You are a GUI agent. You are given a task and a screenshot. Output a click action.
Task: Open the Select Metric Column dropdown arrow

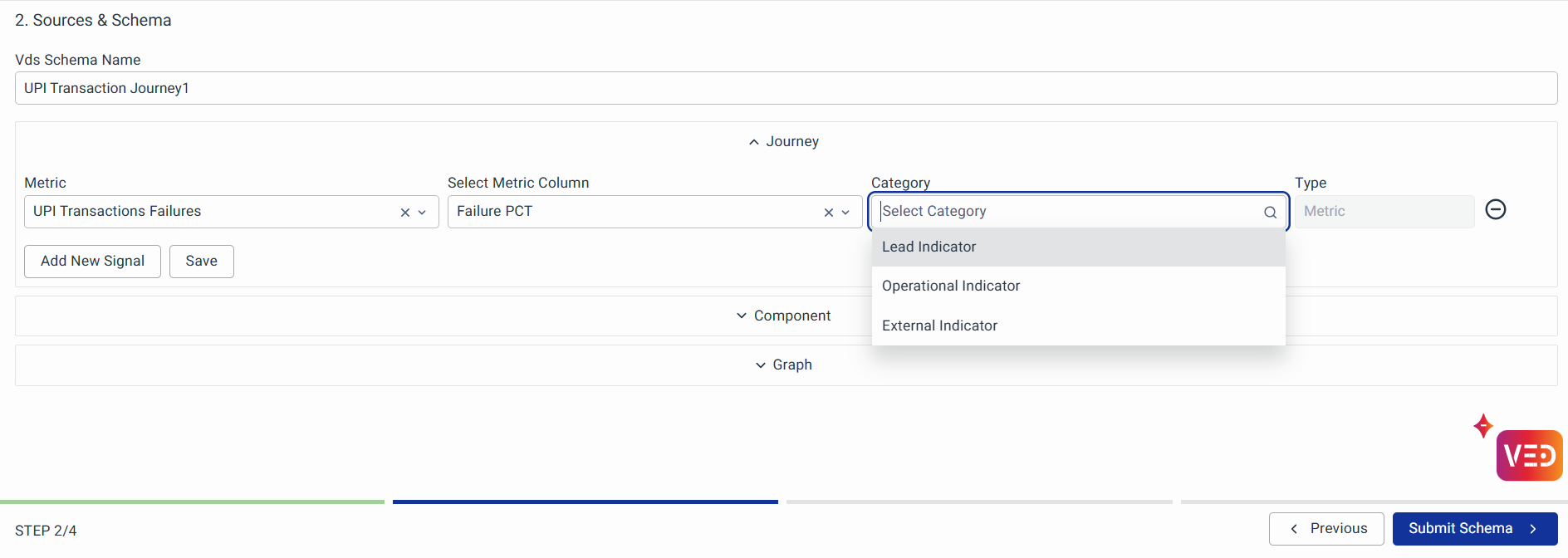(845, 213)
